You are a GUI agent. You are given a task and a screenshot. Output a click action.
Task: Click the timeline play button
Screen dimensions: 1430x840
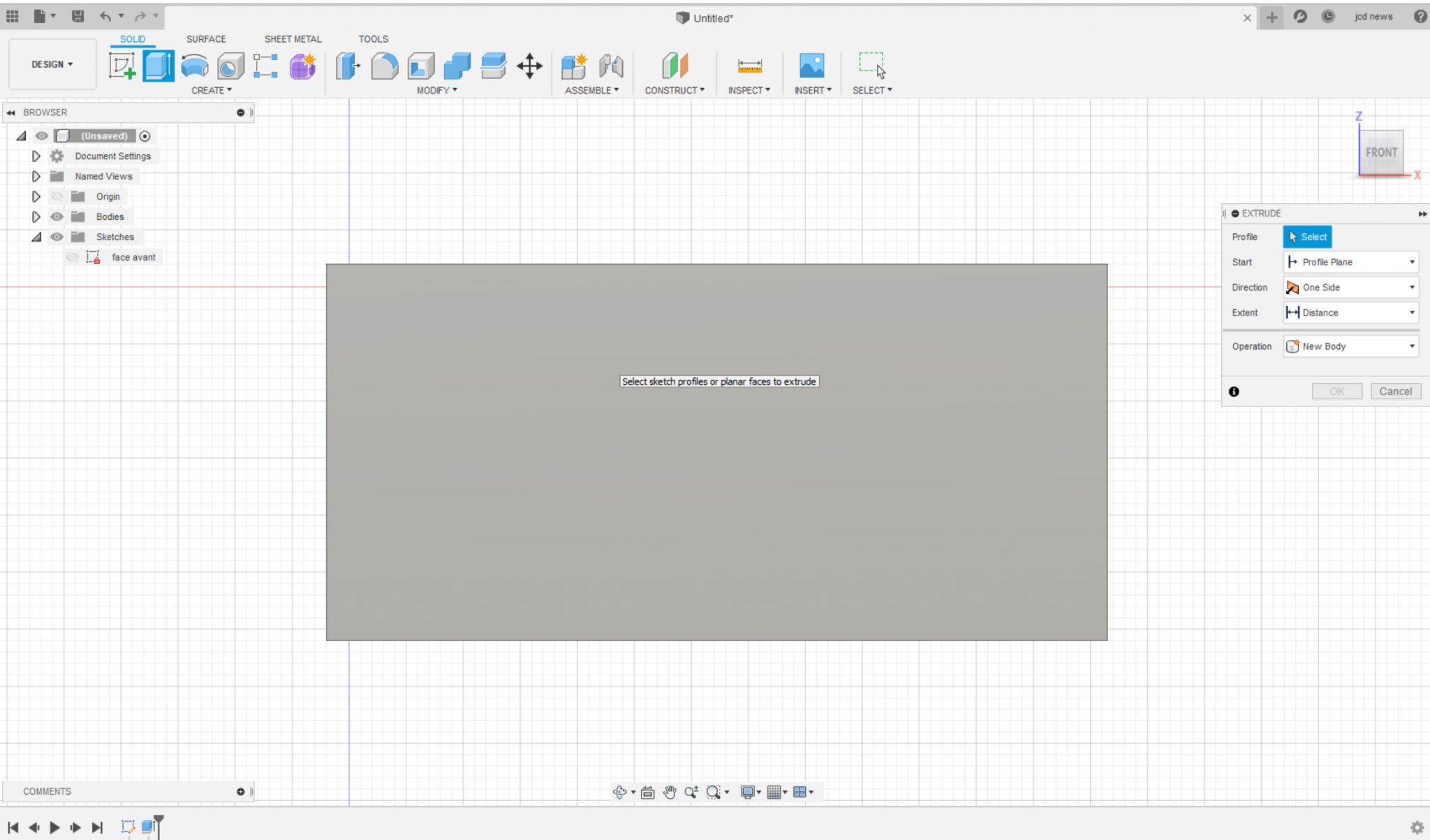(x=54, y=827)
